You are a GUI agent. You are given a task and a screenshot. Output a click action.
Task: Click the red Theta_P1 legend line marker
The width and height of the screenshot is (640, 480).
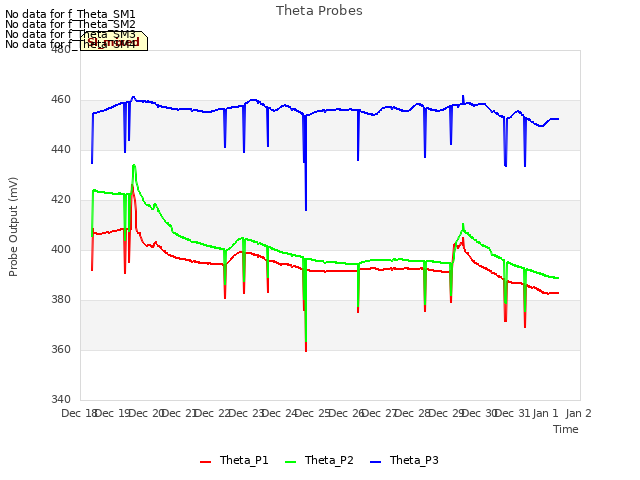pos(205,462)
